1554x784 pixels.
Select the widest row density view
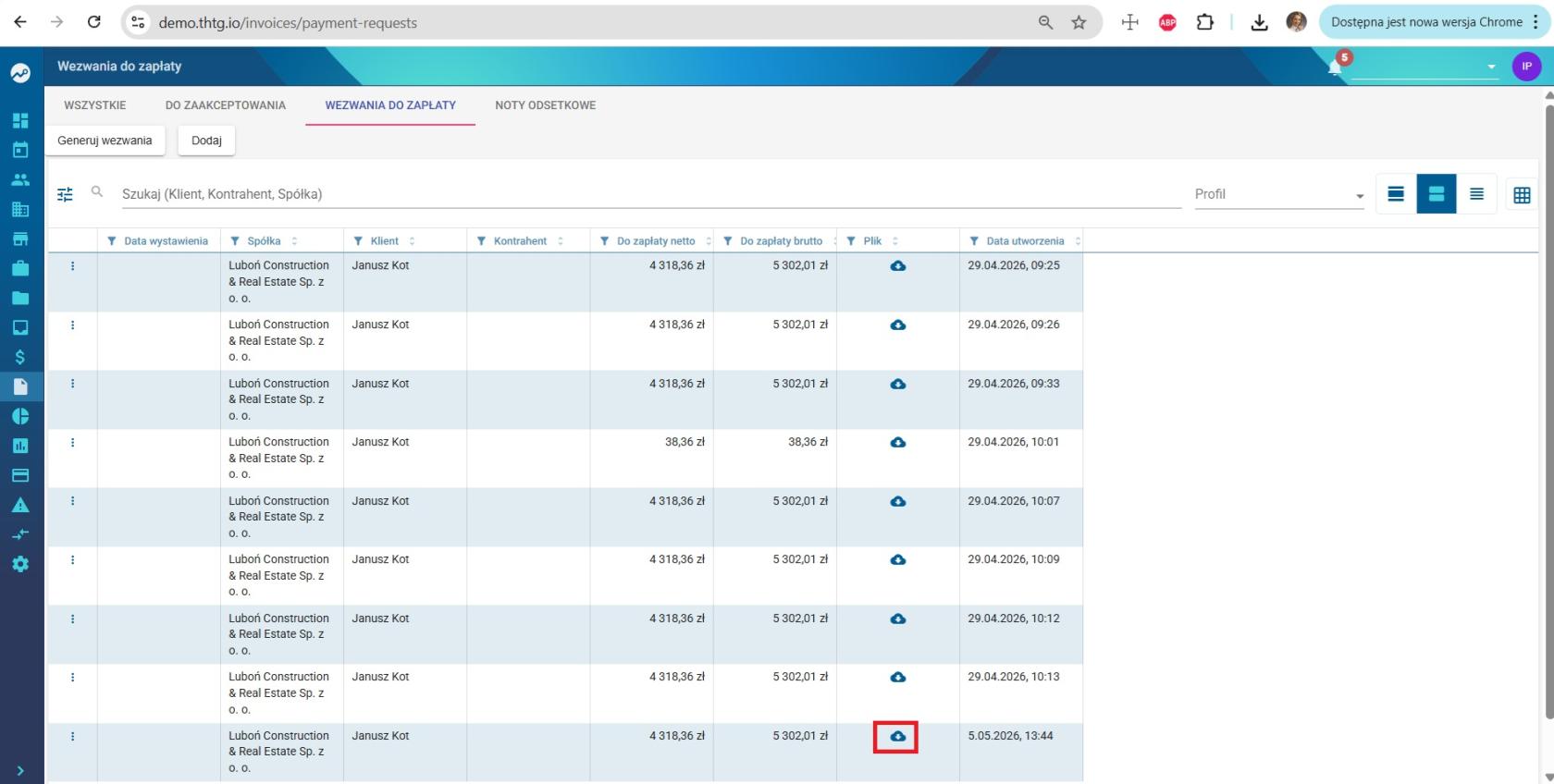pyautogui.click(x=1396, y=194)
